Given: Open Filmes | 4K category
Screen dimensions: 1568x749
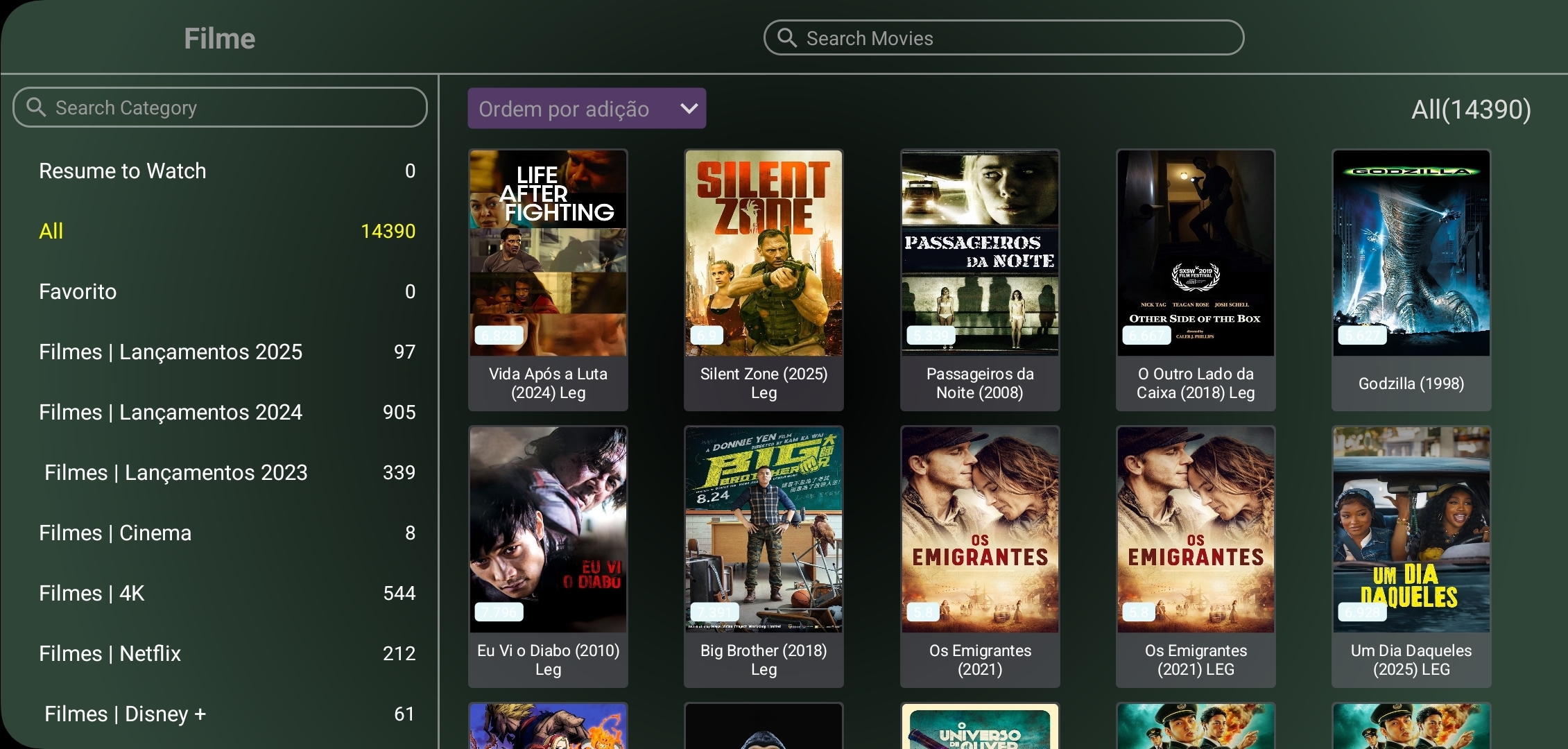Looking at the screenshot, I should [x=92, y=594].
